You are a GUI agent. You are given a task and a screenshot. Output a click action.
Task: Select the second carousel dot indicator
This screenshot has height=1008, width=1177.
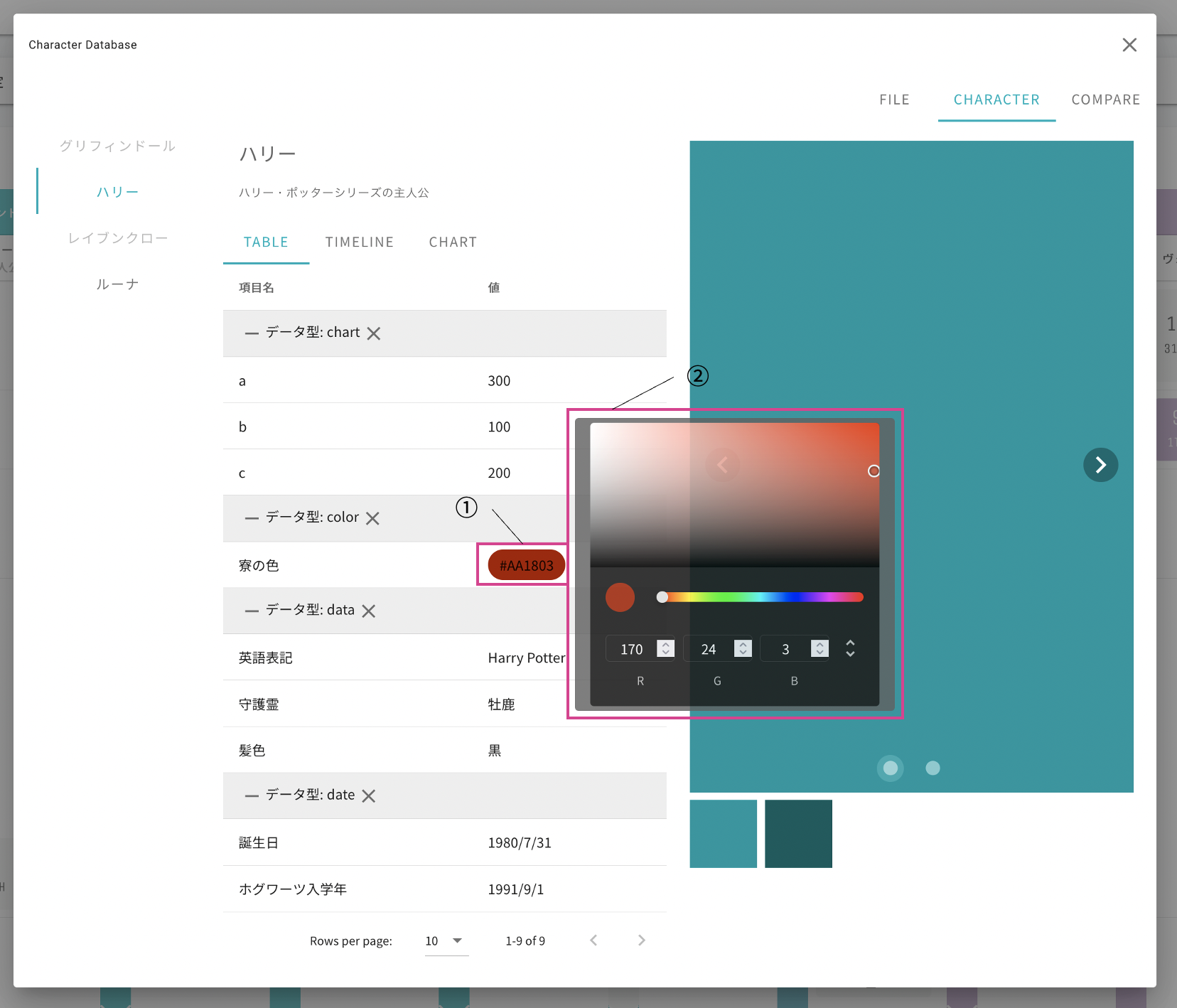coord(933,768)
